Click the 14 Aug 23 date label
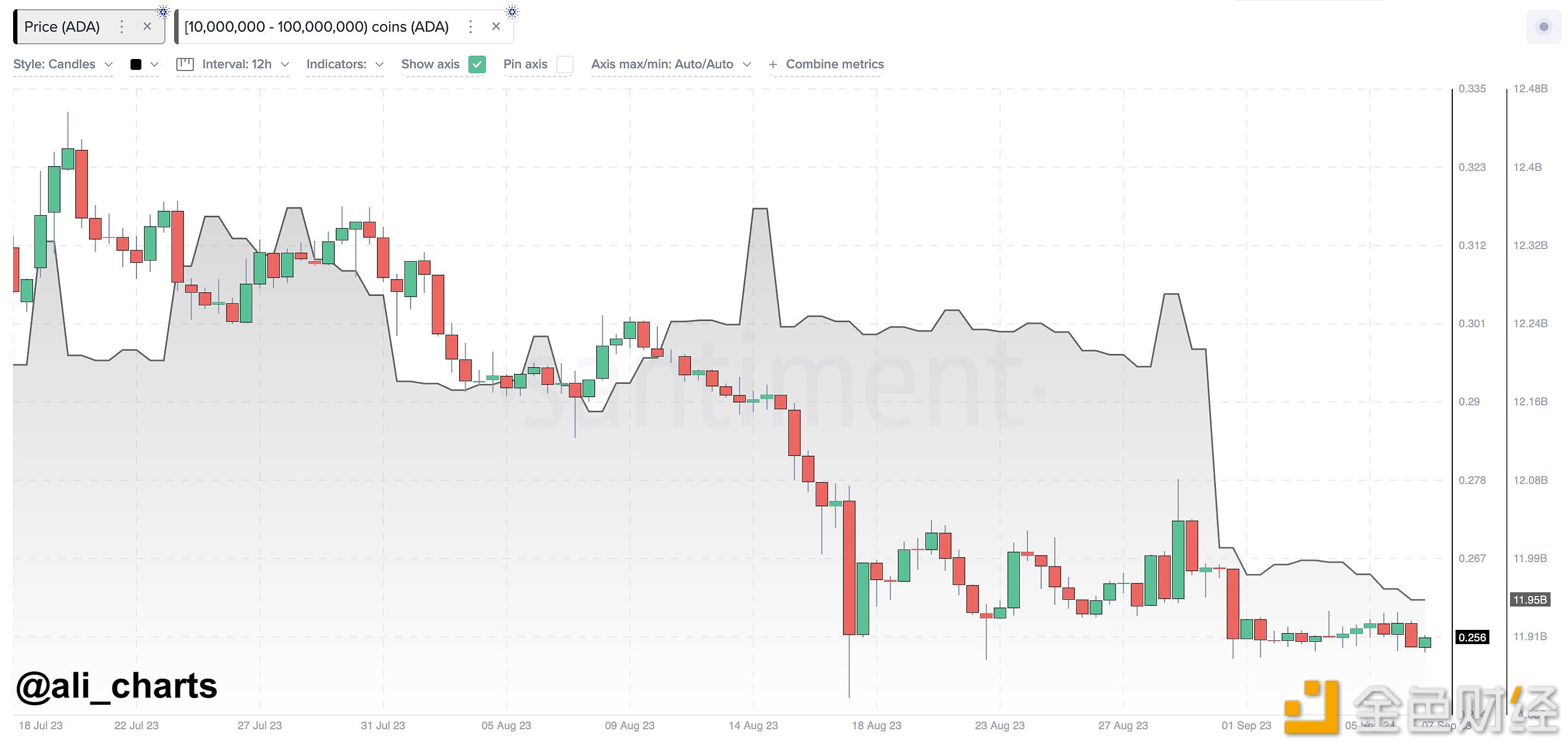The height and width of the screenshot is (744, 1568). (753, 726)
